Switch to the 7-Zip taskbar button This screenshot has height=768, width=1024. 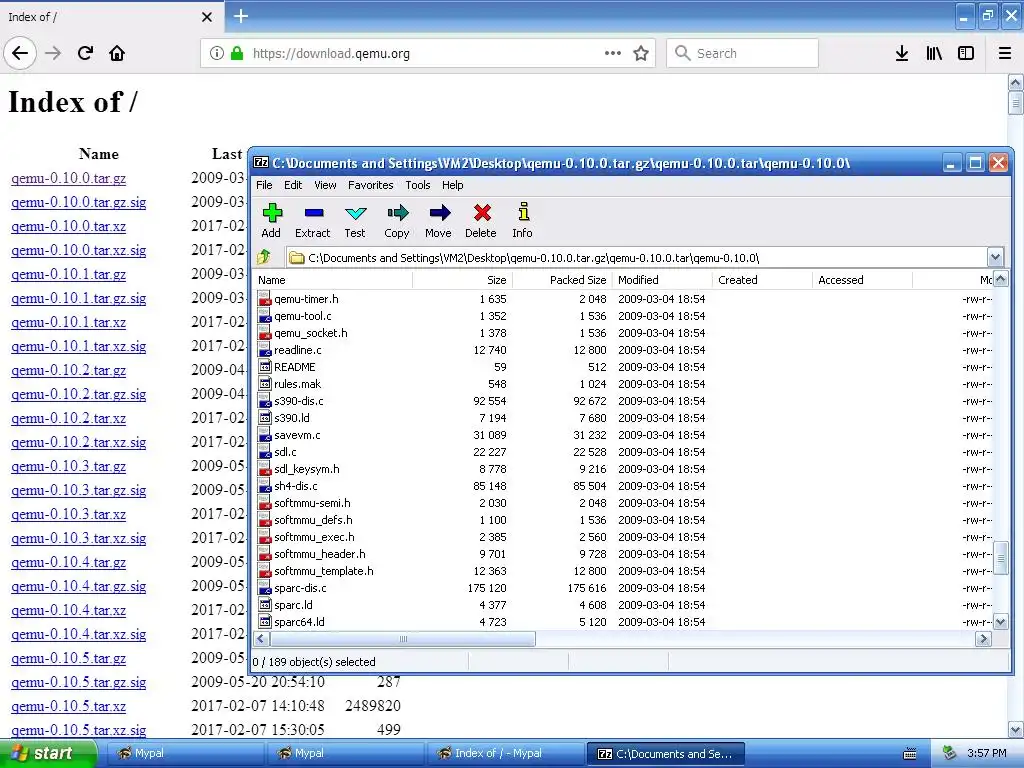point(665,754)
